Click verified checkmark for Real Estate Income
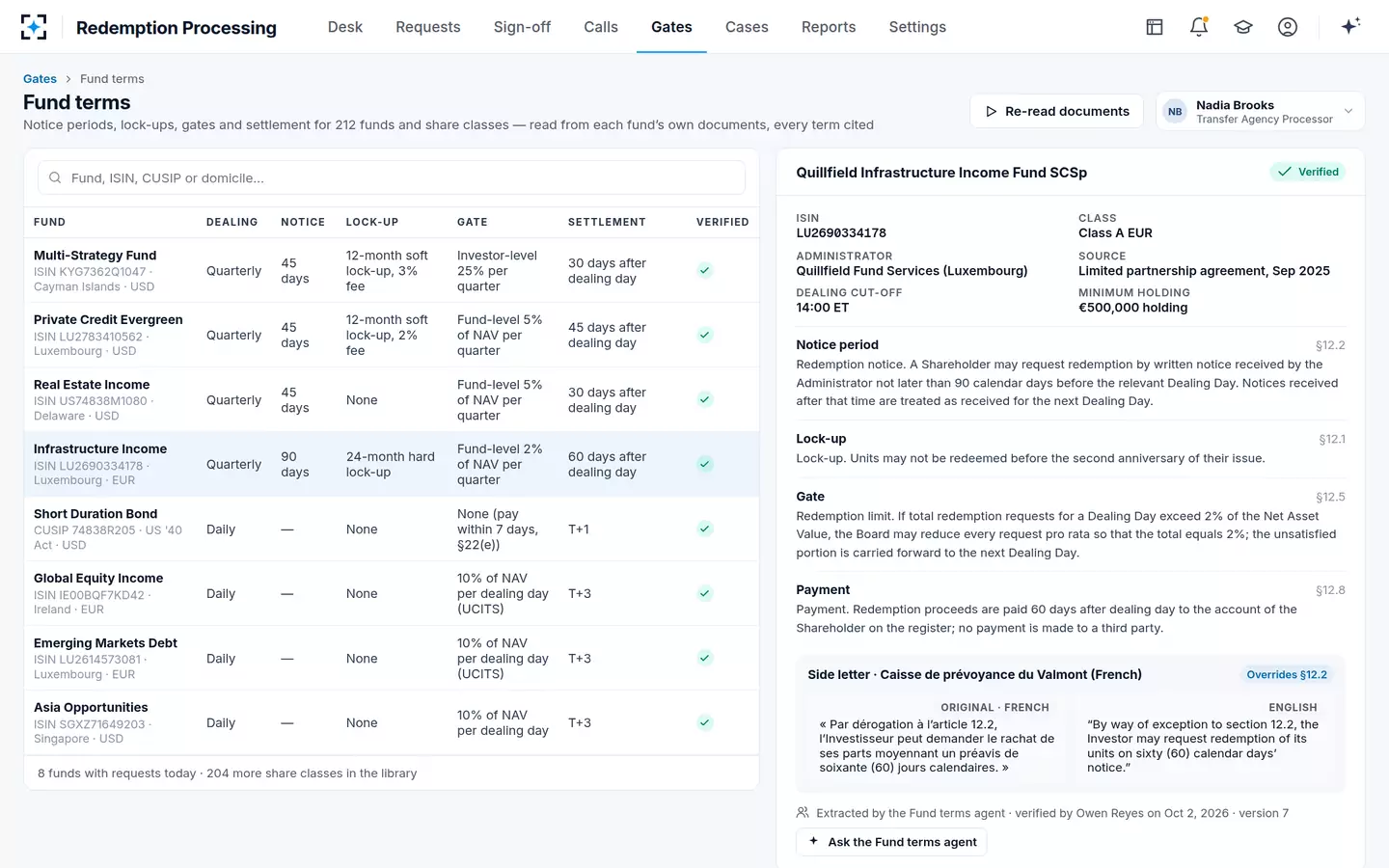The height and width of the screenshot is (868, 1389). point(705,399)
